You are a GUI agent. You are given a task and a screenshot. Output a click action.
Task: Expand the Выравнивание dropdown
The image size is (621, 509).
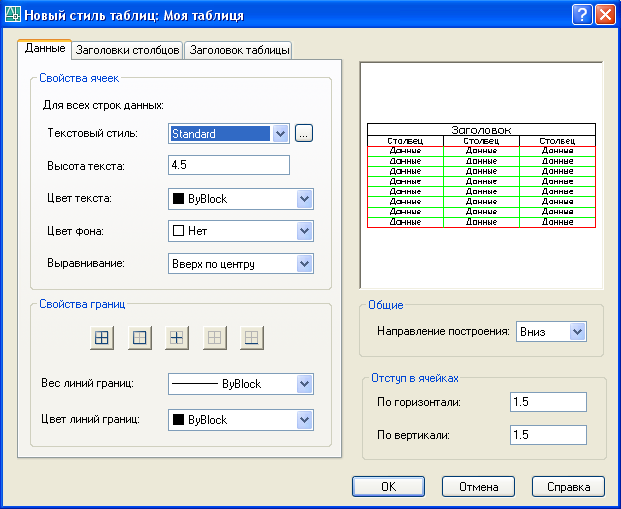[304, 264]
